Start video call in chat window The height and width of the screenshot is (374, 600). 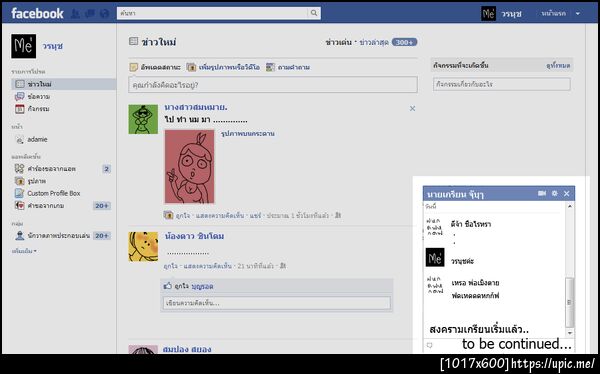pos(542,193)
